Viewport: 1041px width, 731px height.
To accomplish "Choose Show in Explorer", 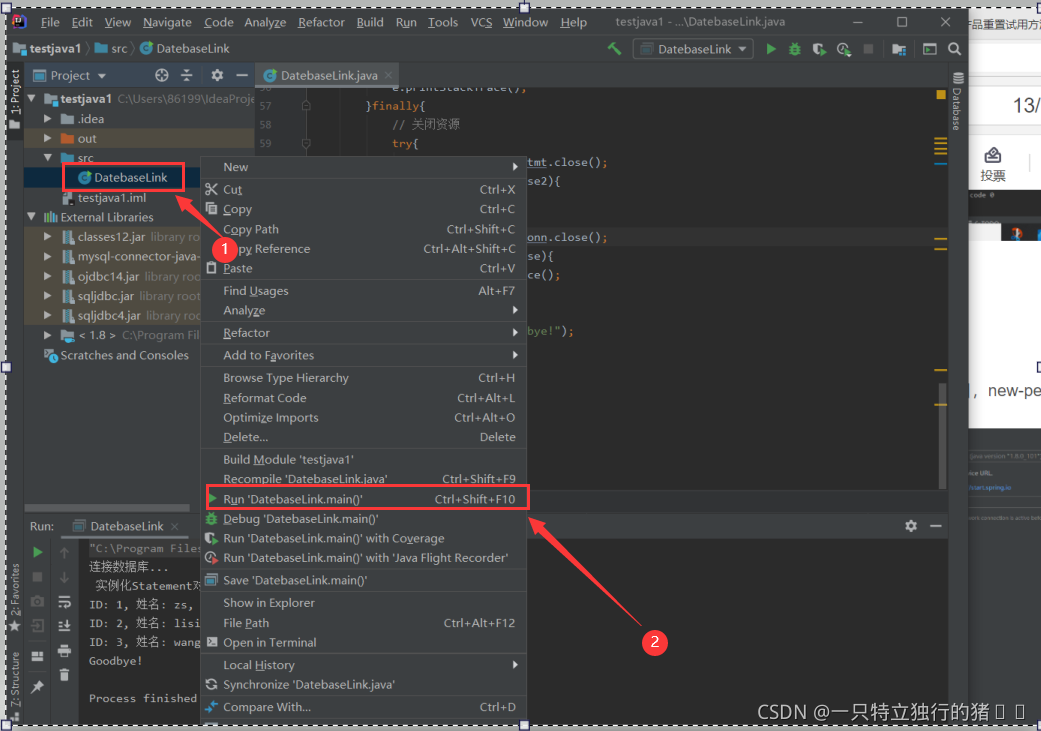I will tap(364, 603).
